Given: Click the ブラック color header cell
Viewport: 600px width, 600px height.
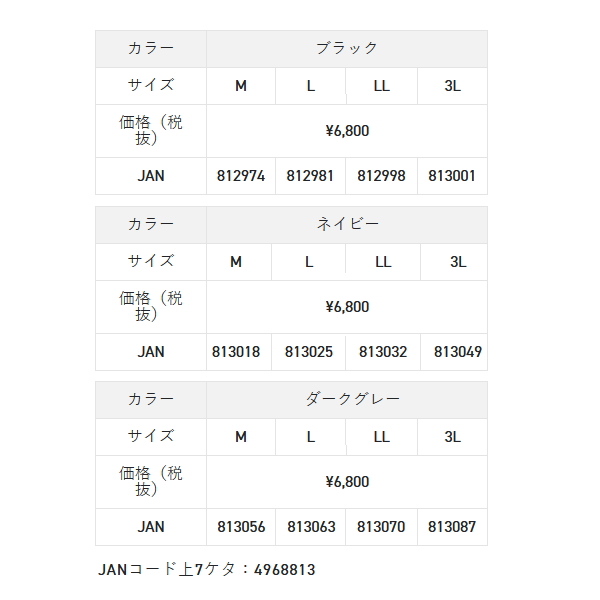Looking at the screenshot, I should [347, 48].
